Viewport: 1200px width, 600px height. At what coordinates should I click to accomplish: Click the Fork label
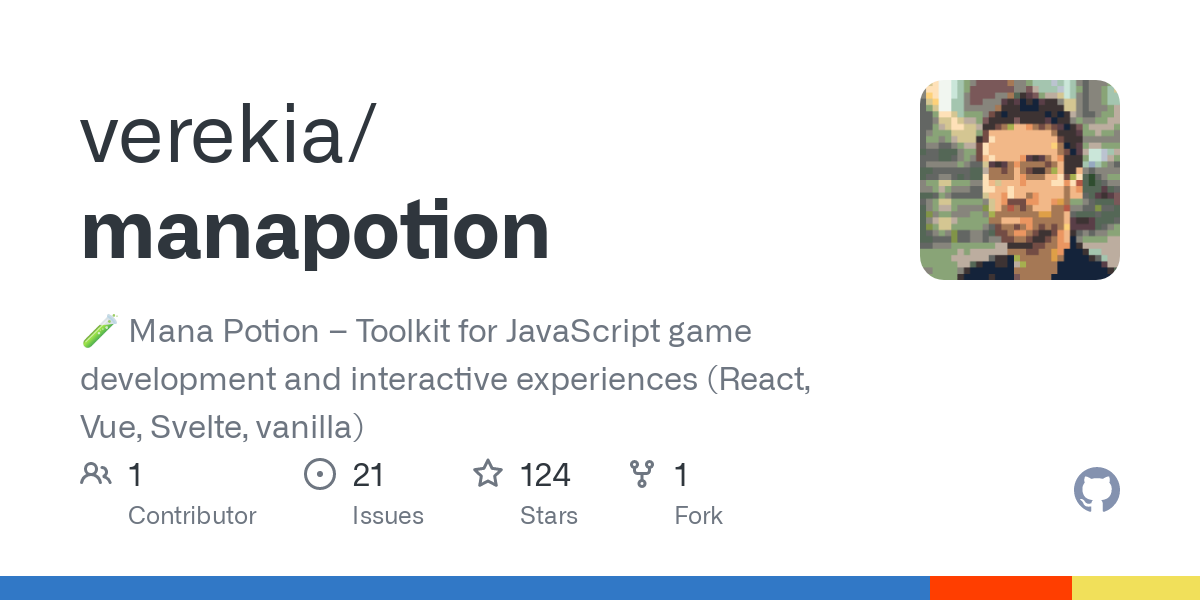click(x=699, y=516)
